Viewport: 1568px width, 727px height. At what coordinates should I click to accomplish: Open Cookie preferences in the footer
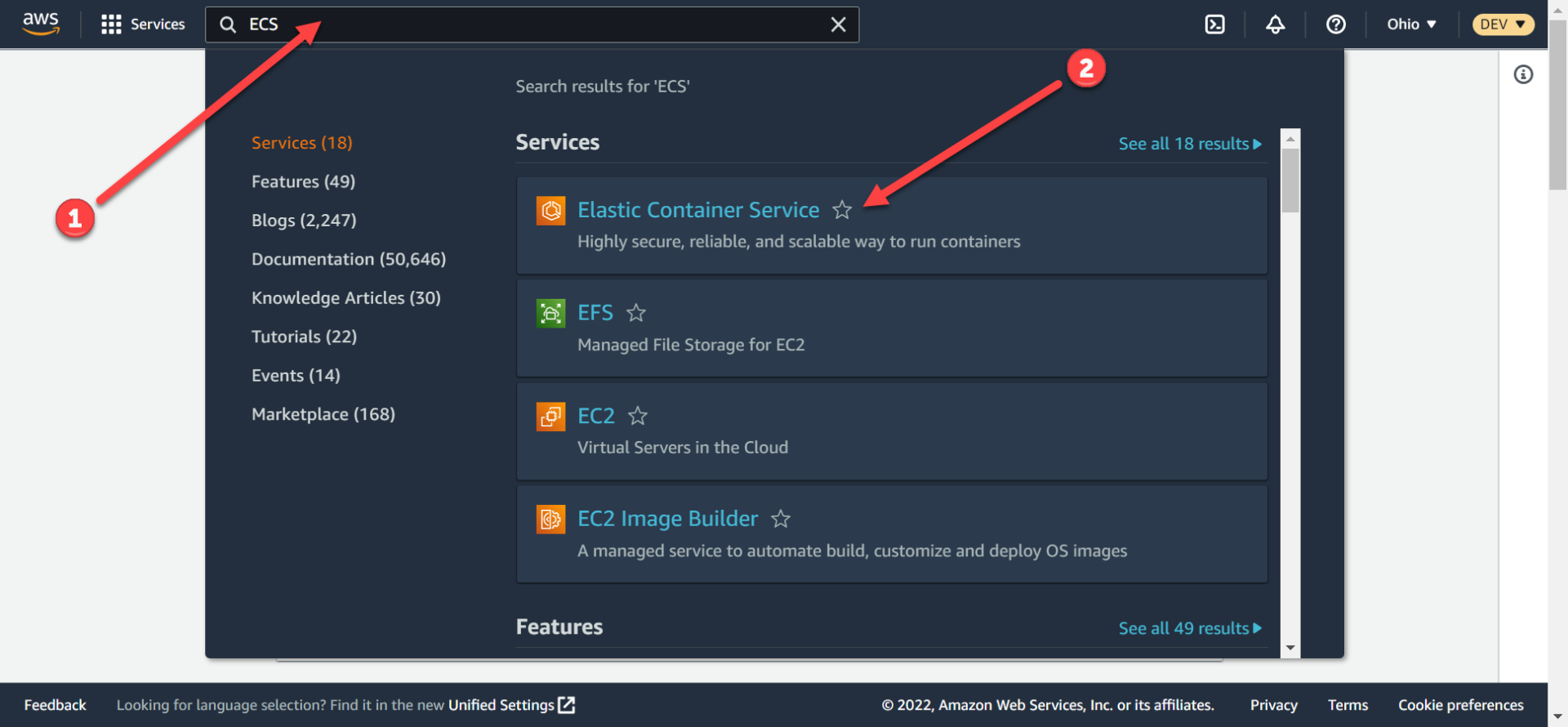[1460, 705]
